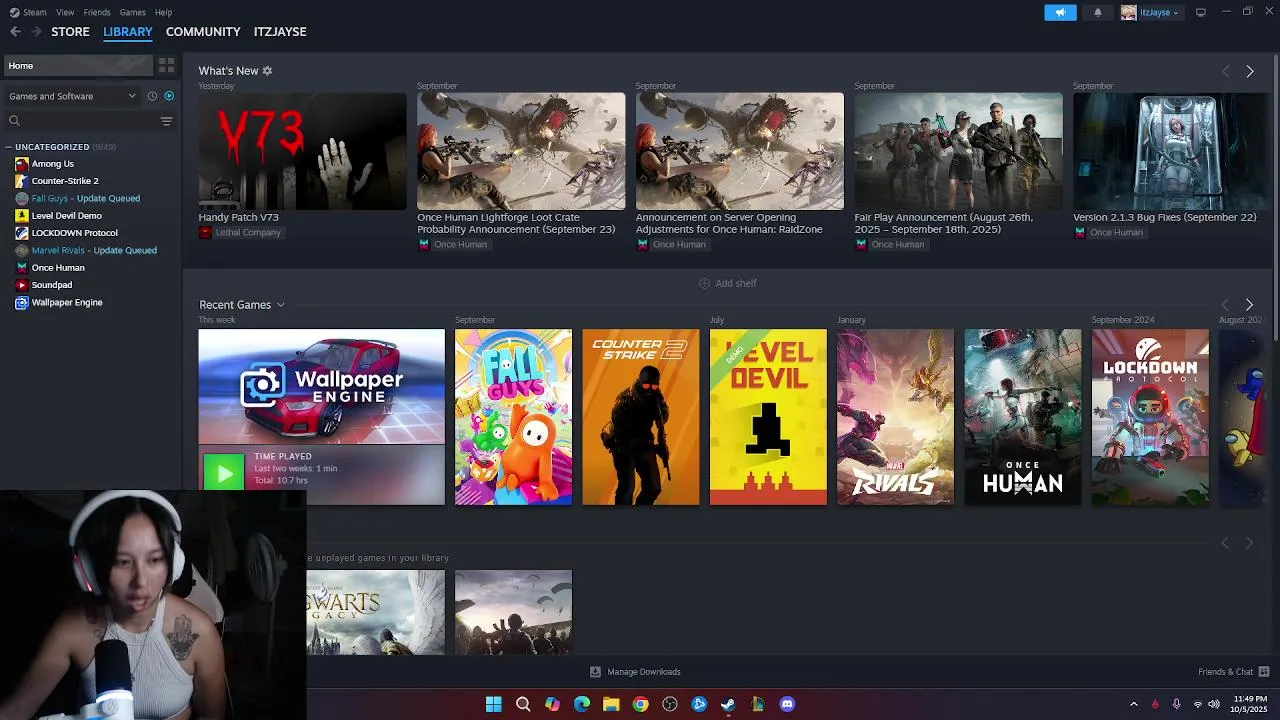The image size is (1280, 720).
Task: Open Marvel Rivals game cover
Action: pos(895,417)
